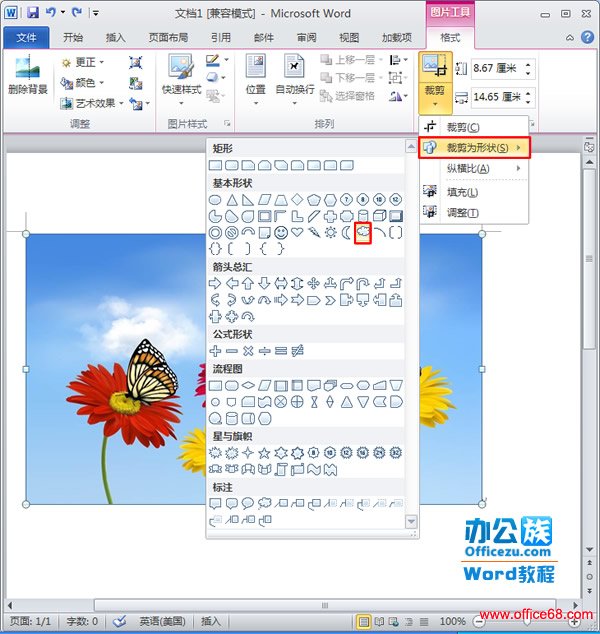
Task: Open the Corrections (更正) dropdown
Action: point(82,62)
